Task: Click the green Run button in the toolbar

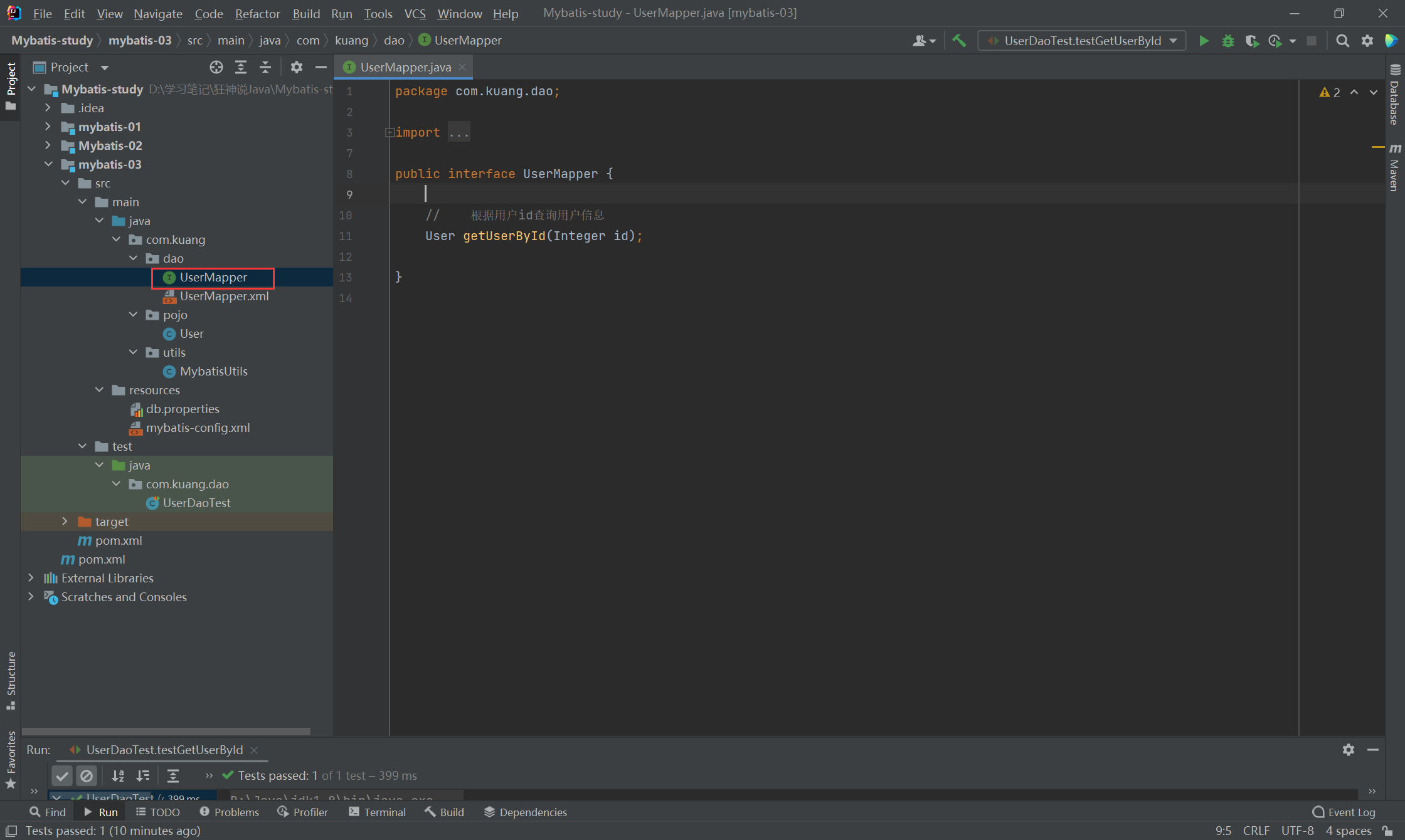Action: tap(1204, 41)
